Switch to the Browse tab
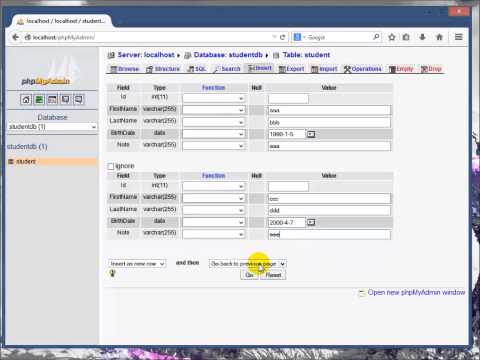This screenshot has width=480, height=360. [125, 69]
